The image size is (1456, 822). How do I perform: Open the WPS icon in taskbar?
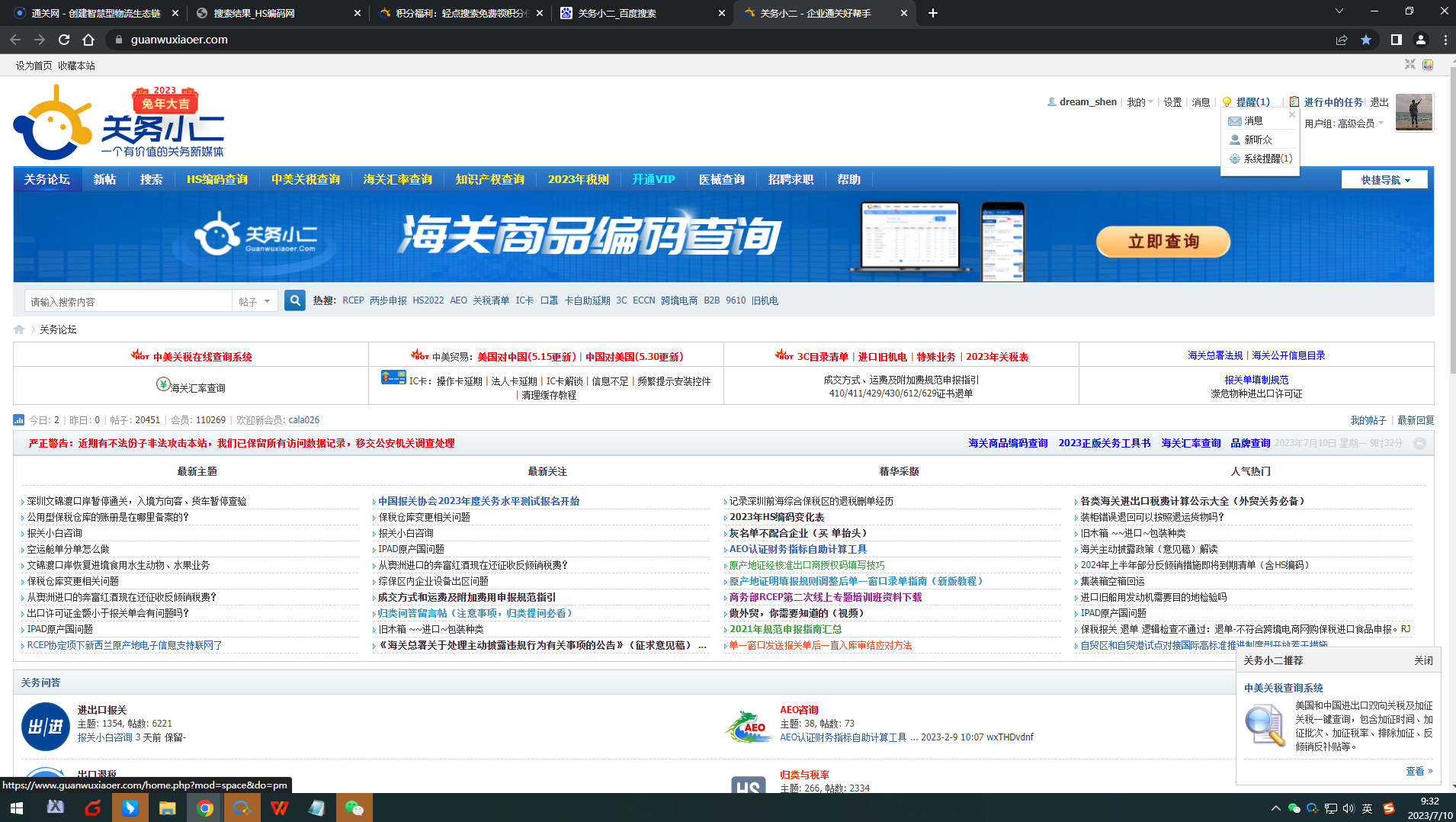pyautogui.click(x=279, y=808)
